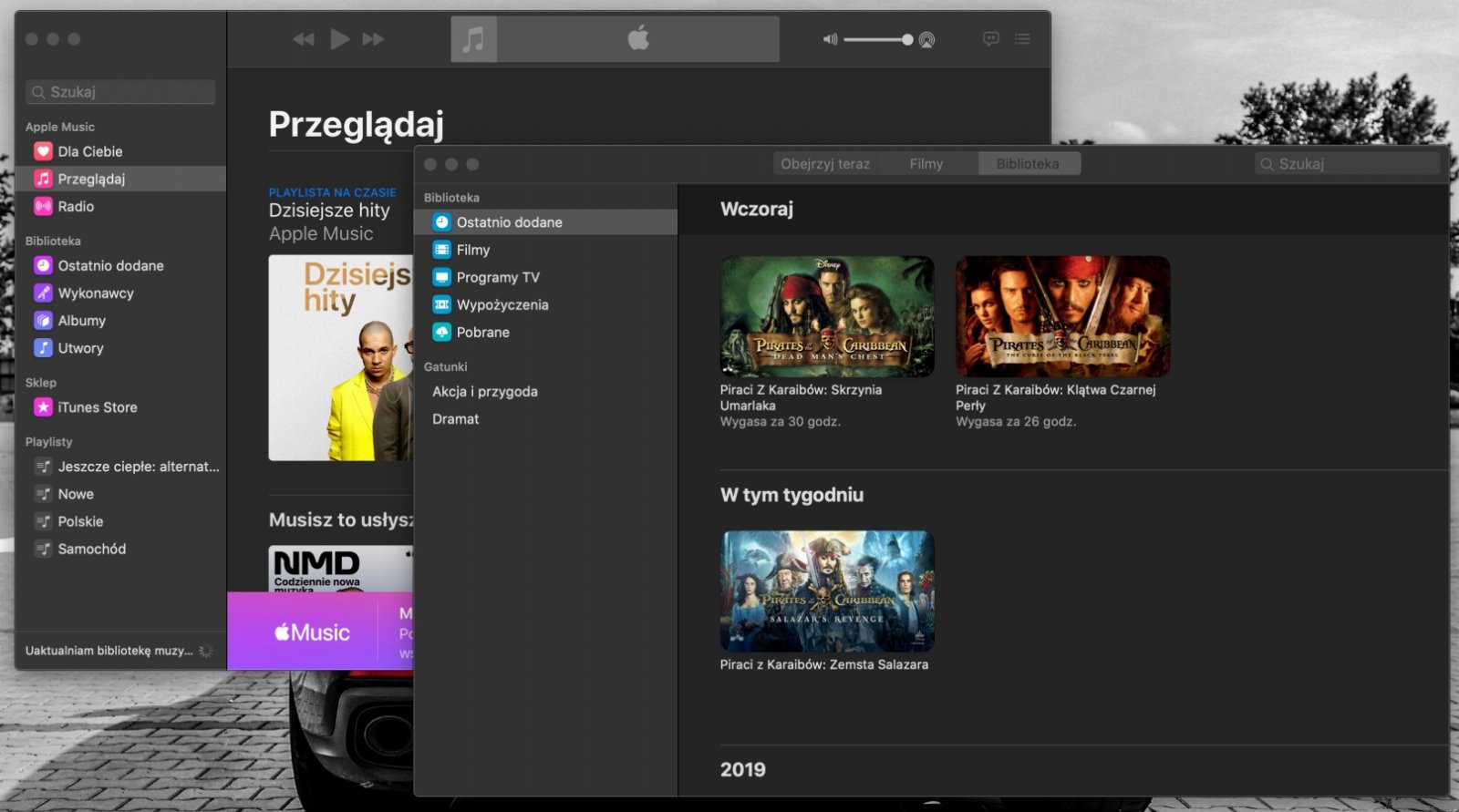Click the Music window Szukaj search field
Screen dimensions: 1459x812
click(x=120, y=92)
